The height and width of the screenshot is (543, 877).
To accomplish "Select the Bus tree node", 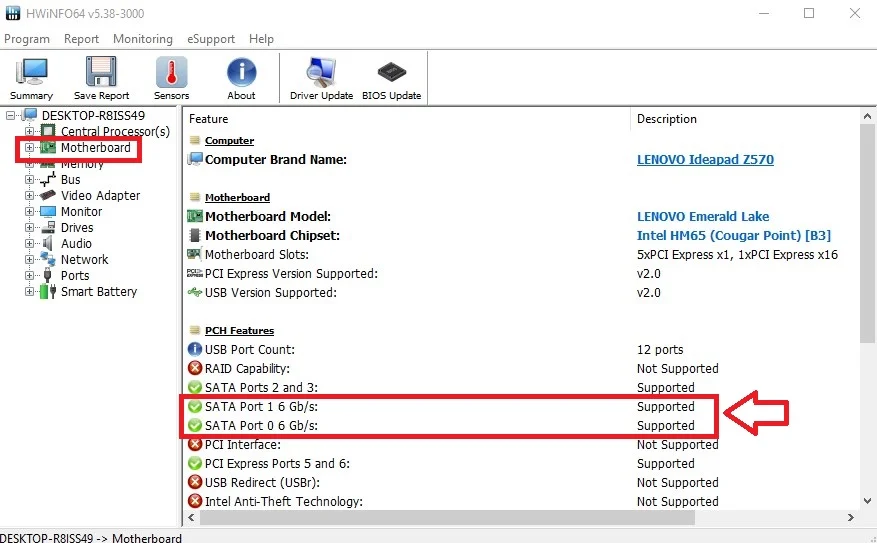I will [x=70, y=180].
